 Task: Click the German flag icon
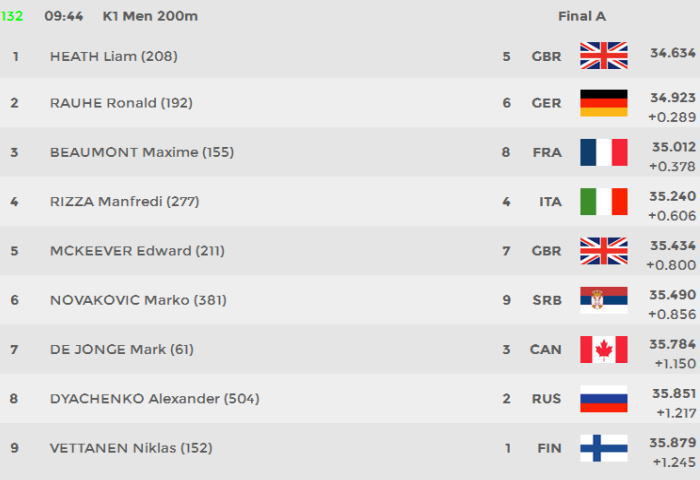click(604, 103)
